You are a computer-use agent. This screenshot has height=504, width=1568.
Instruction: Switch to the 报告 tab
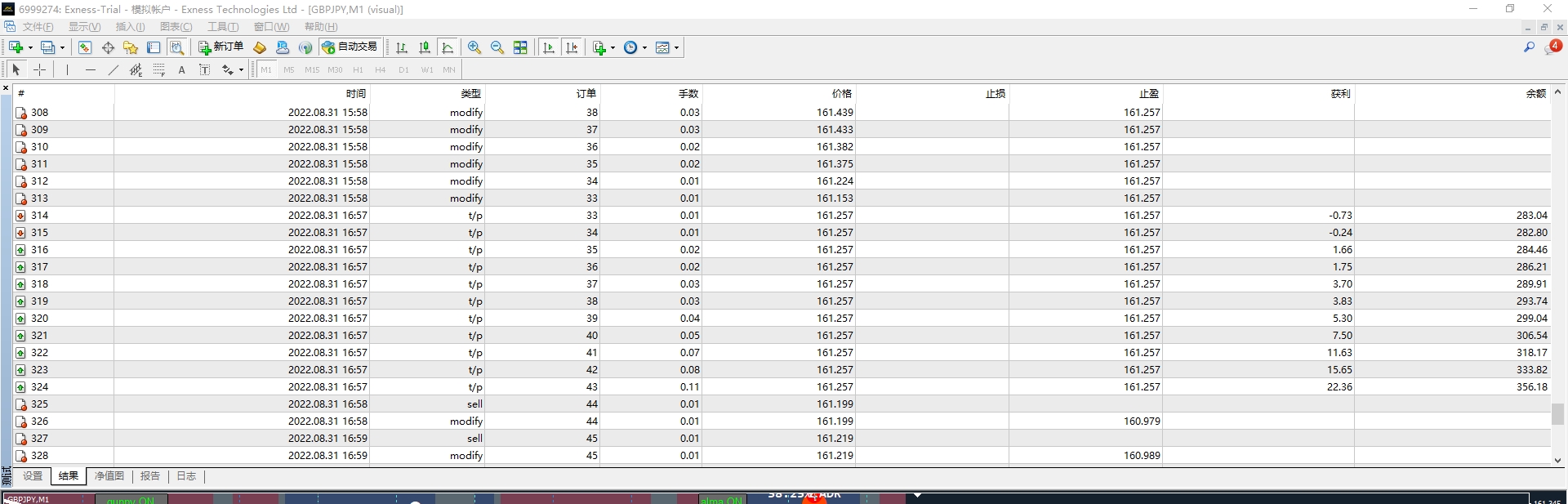point(149,476)
